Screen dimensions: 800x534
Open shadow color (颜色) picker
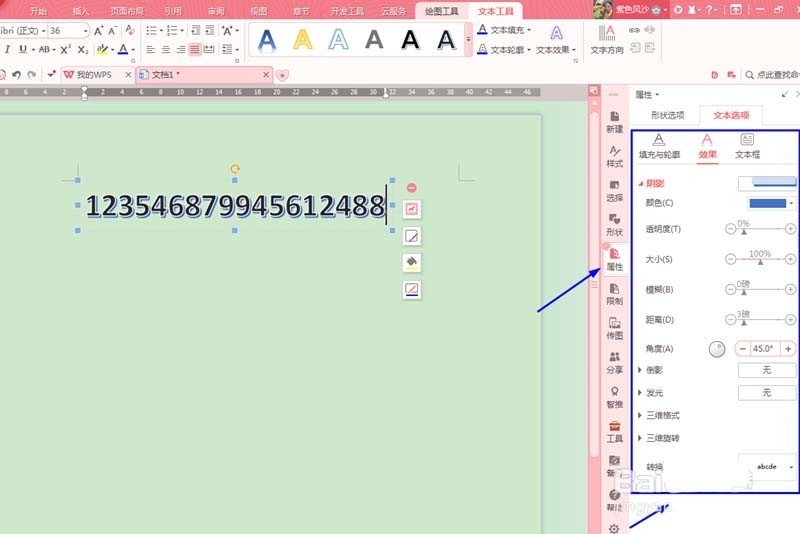770,204
